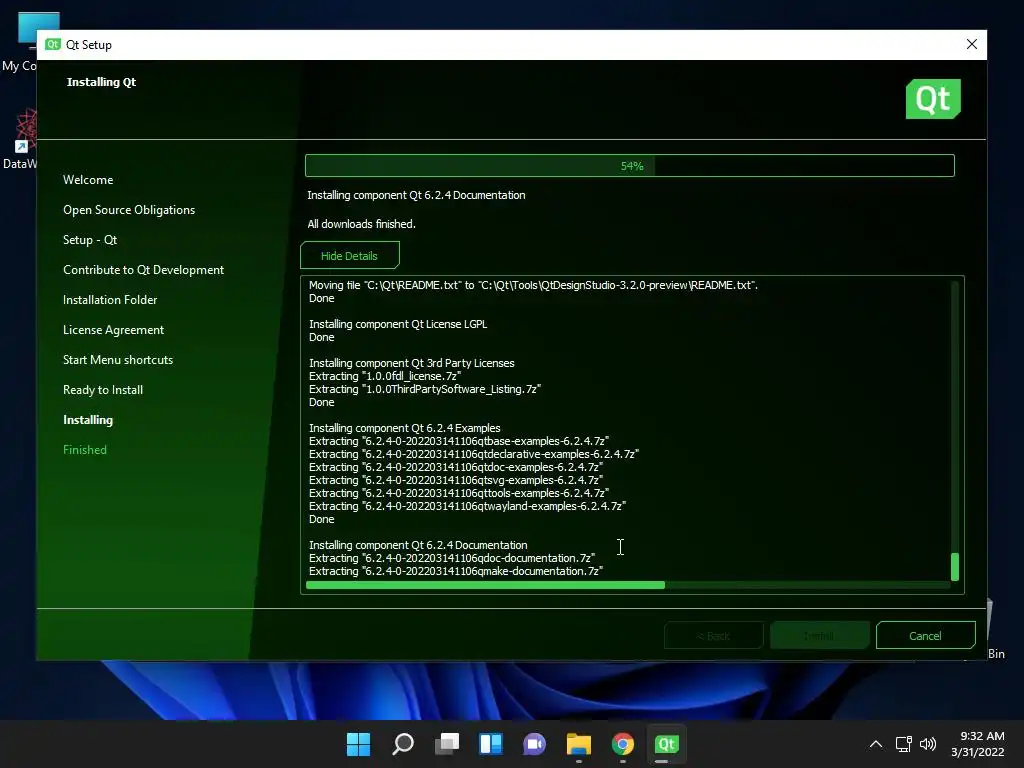Screen dimensions: 1024x768
Task: Click the 54% overall progress bar
Action: (x=630, y=166)
